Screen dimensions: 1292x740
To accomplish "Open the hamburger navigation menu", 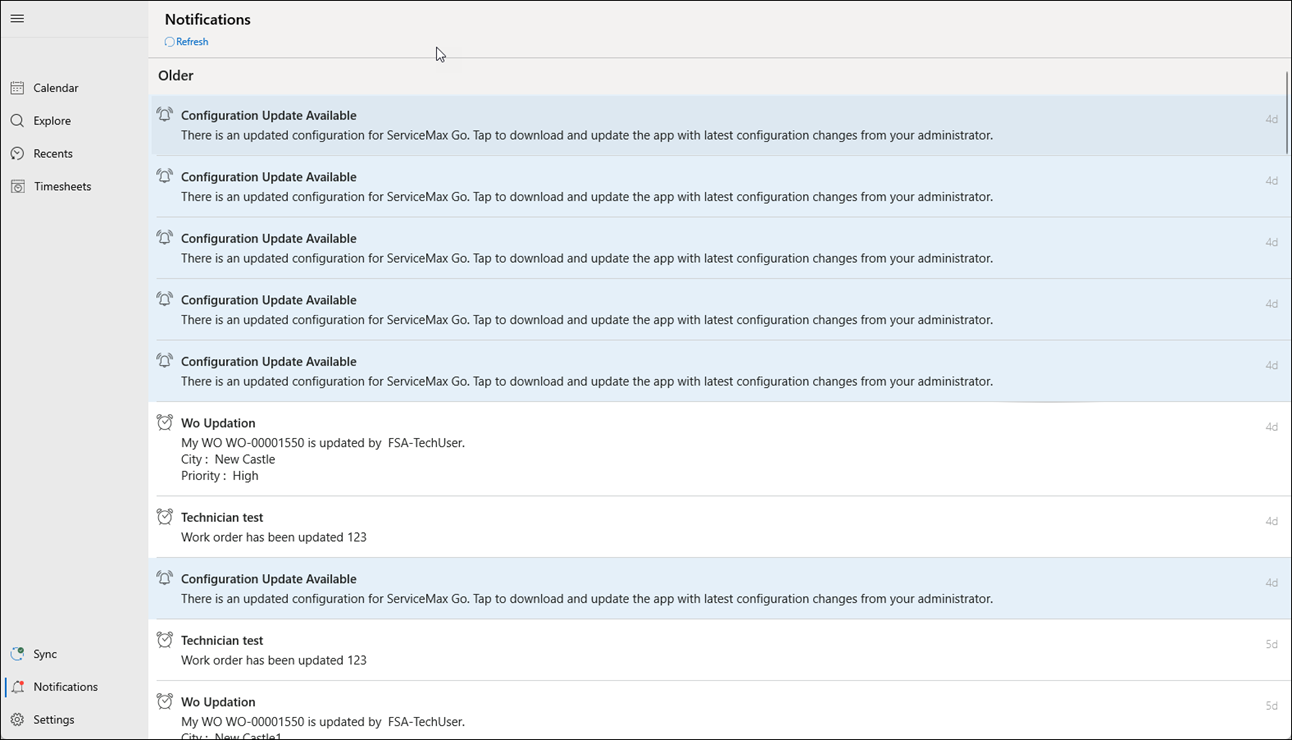I will [x=17, y=19].
